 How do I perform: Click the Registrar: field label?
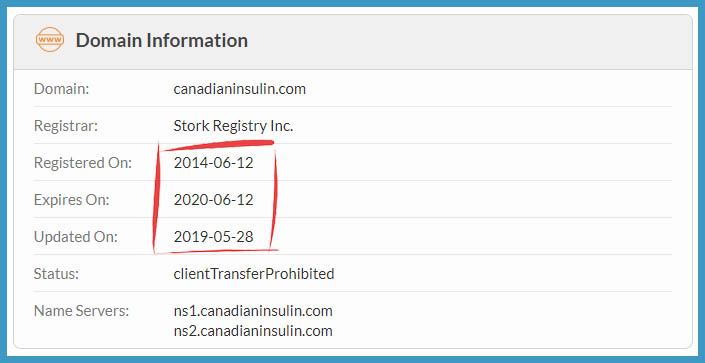(x=66, y=126)
